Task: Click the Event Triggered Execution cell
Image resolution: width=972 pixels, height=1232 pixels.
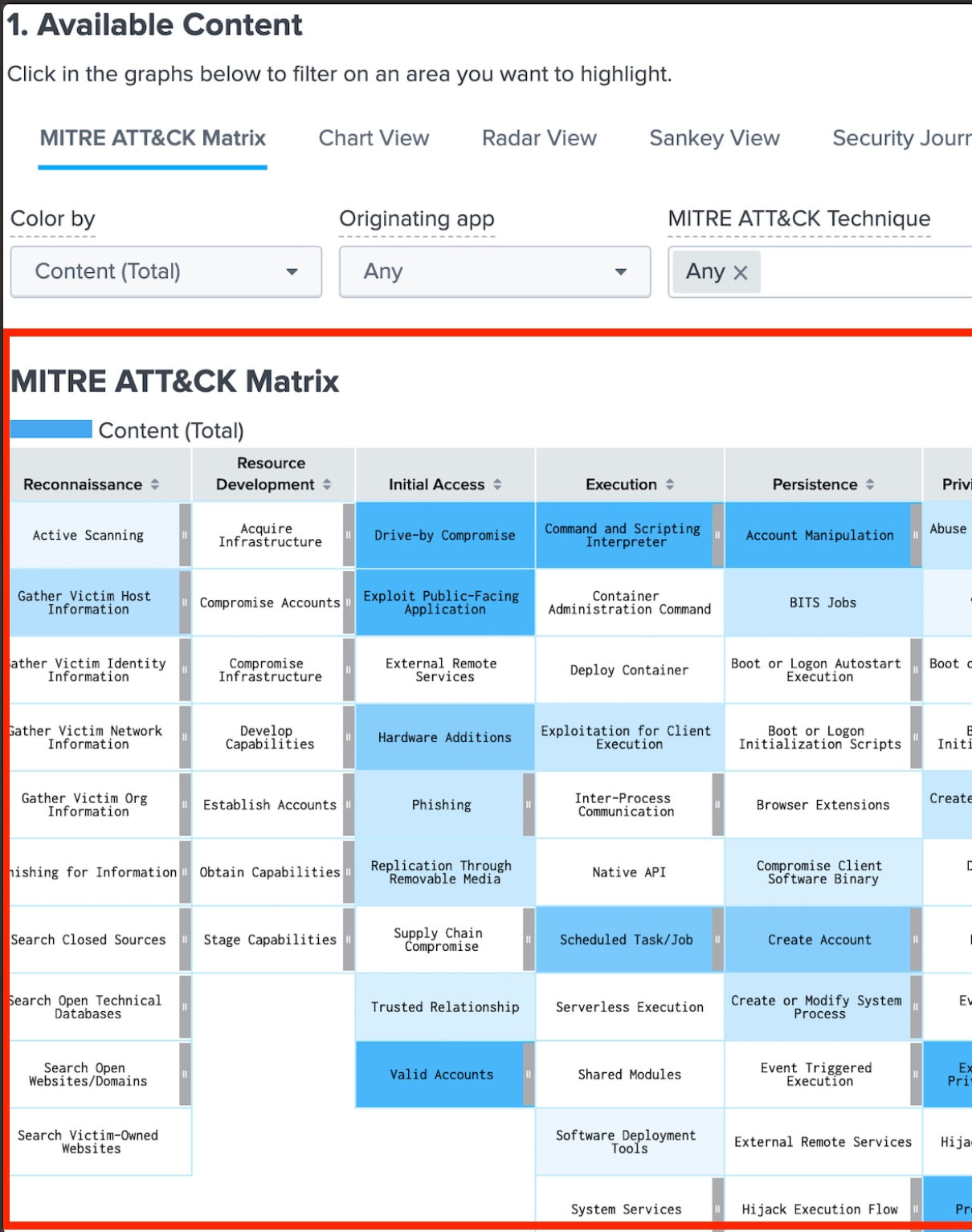Action: coord(818,1075)
